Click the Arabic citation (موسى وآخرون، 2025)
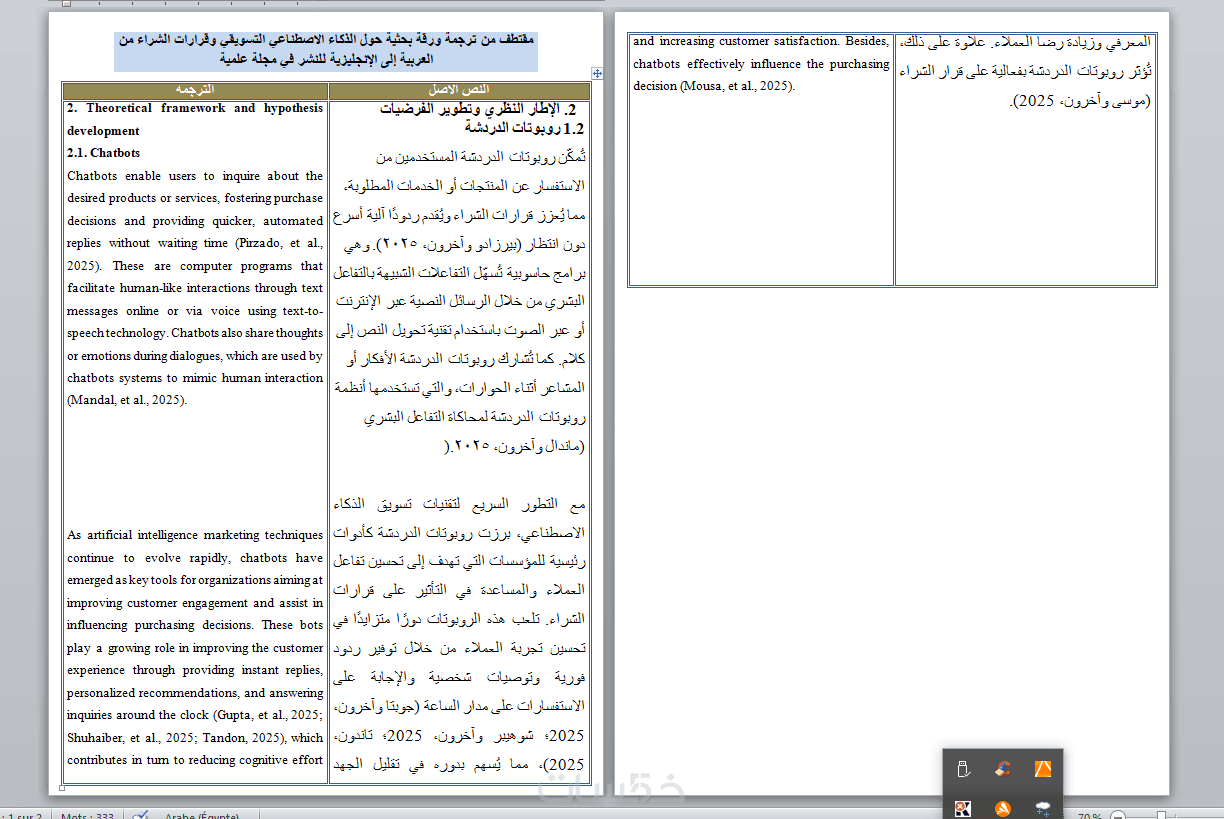Screen dimensions: 1224x819 tap(1082, 101)
